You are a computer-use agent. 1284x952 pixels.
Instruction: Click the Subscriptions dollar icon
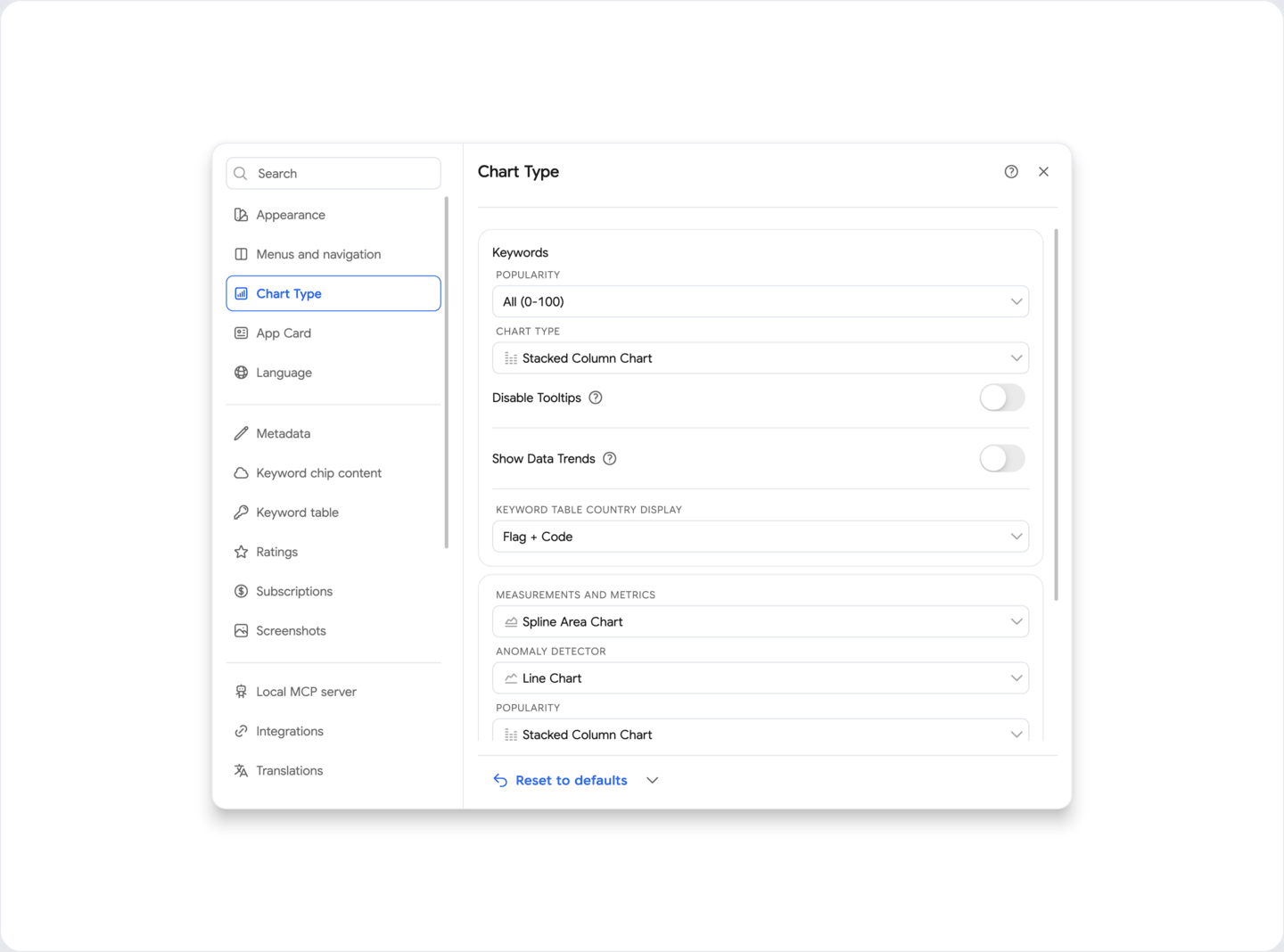point(241,591)
